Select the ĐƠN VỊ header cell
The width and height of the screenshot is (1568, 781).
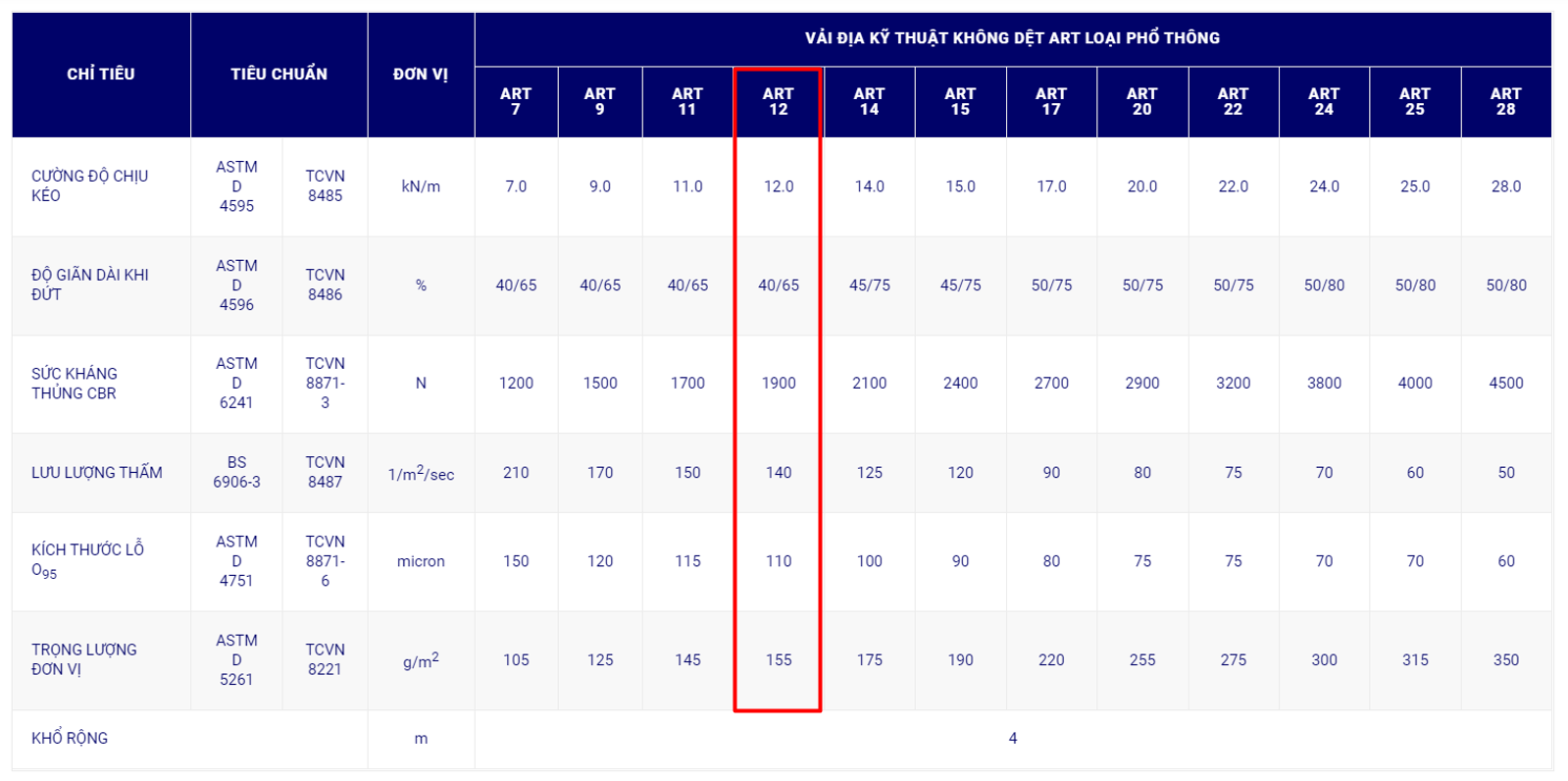(421, 75)
